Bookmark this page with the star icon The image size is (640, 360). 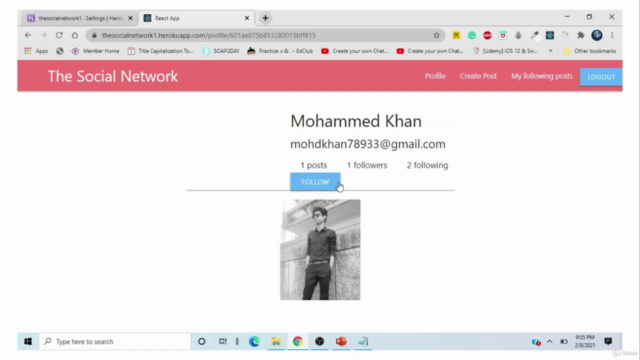[x=436, y=35]
